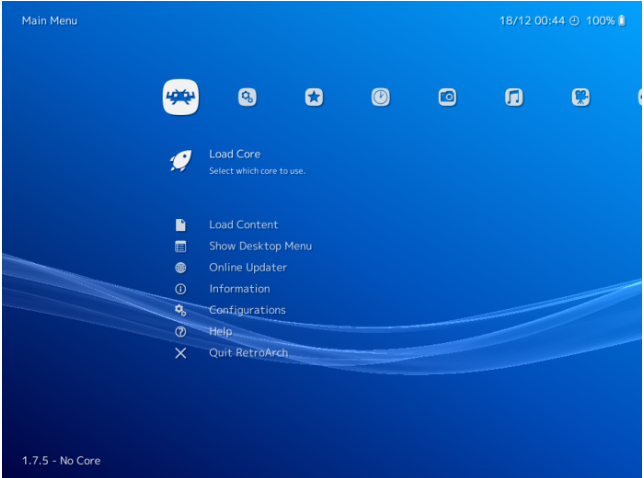Click the '1.7.5 - No Core' version text
This screenshot has width=644, height=478.
coord(61,461)
